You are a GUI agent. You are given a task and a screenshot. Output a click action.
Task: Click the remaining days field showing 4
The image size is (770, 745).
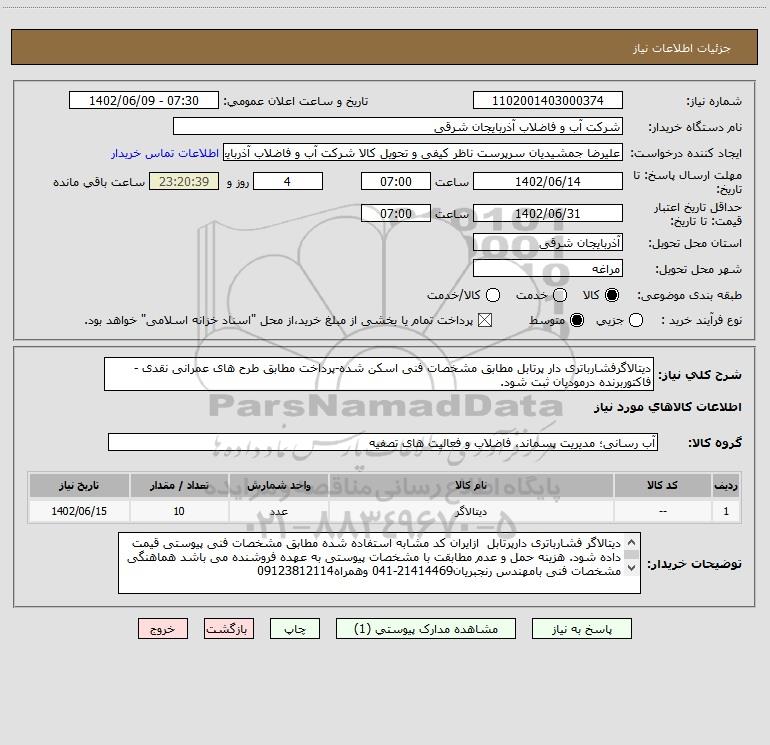tap(288, 181)
